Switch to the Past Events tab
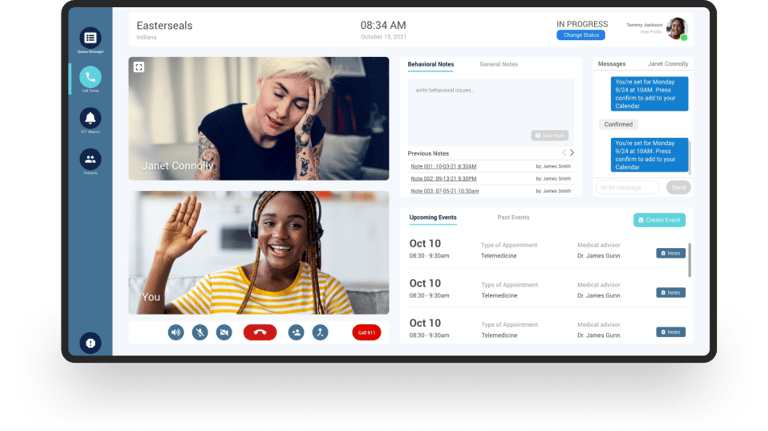This screenshot has width=768, height=431. click(513, 217)
